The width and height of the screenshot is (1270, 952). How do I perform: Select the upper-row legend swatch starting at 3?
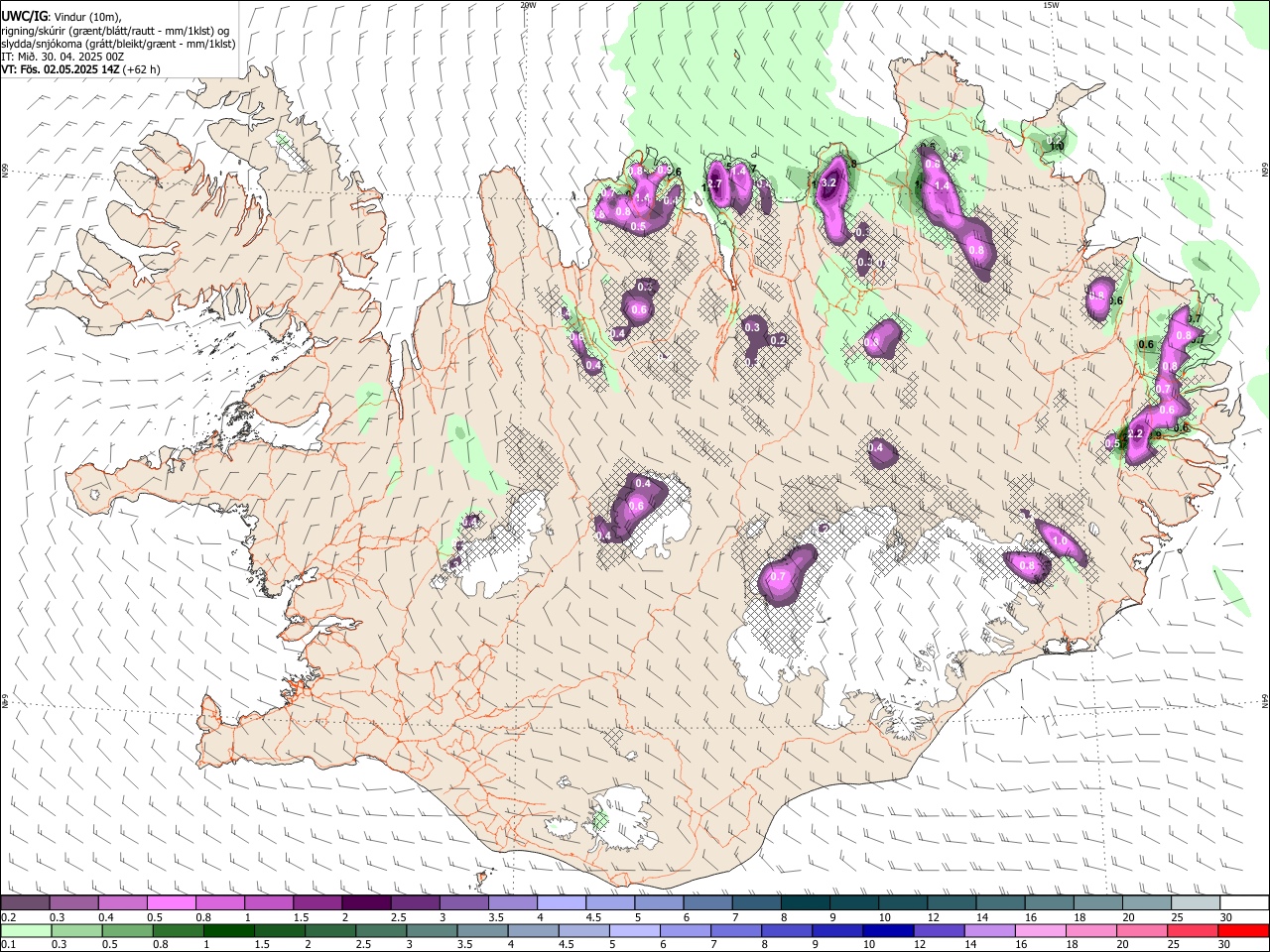coord(463,902)
